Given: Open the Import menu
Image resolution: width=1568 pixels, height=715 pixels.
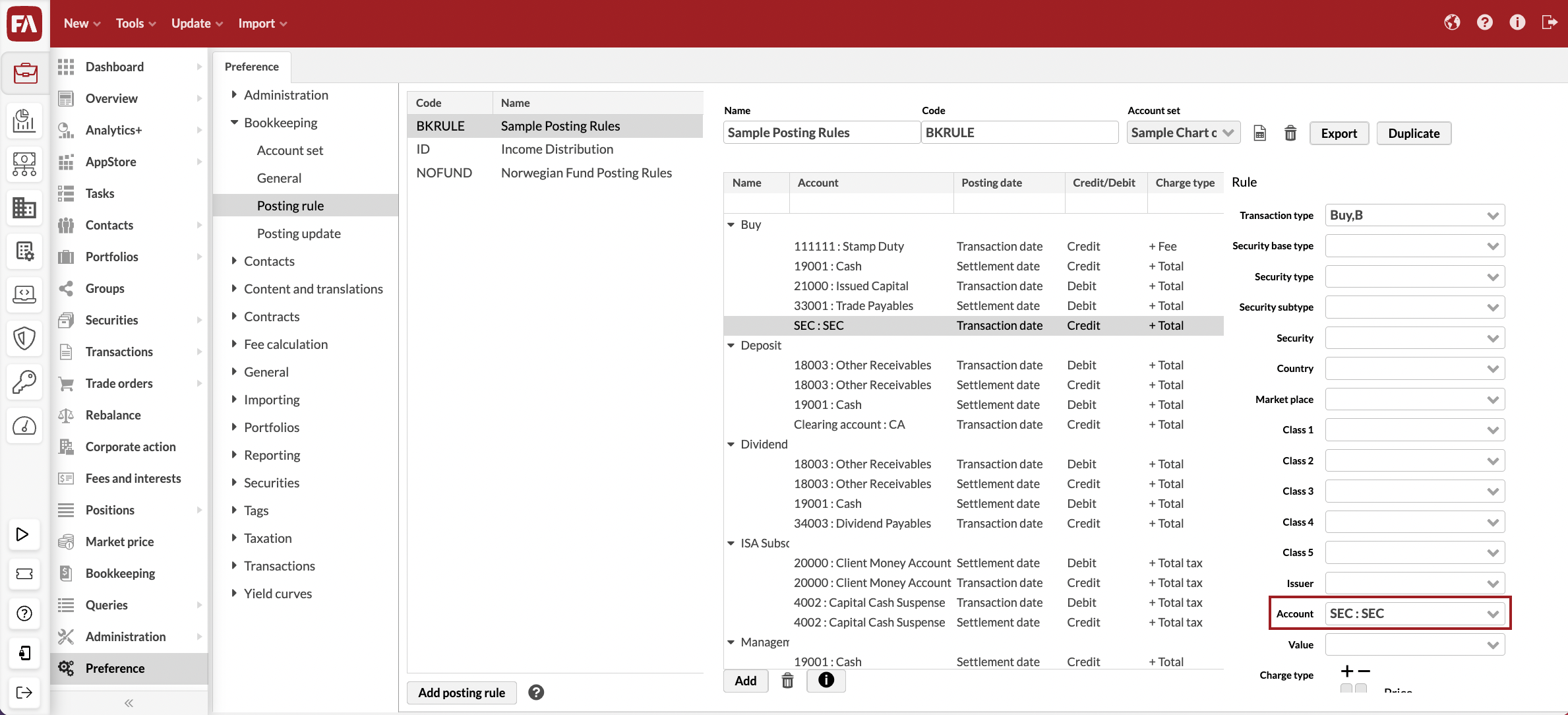Looking at the screenshot, I should [x=262, y=23].
